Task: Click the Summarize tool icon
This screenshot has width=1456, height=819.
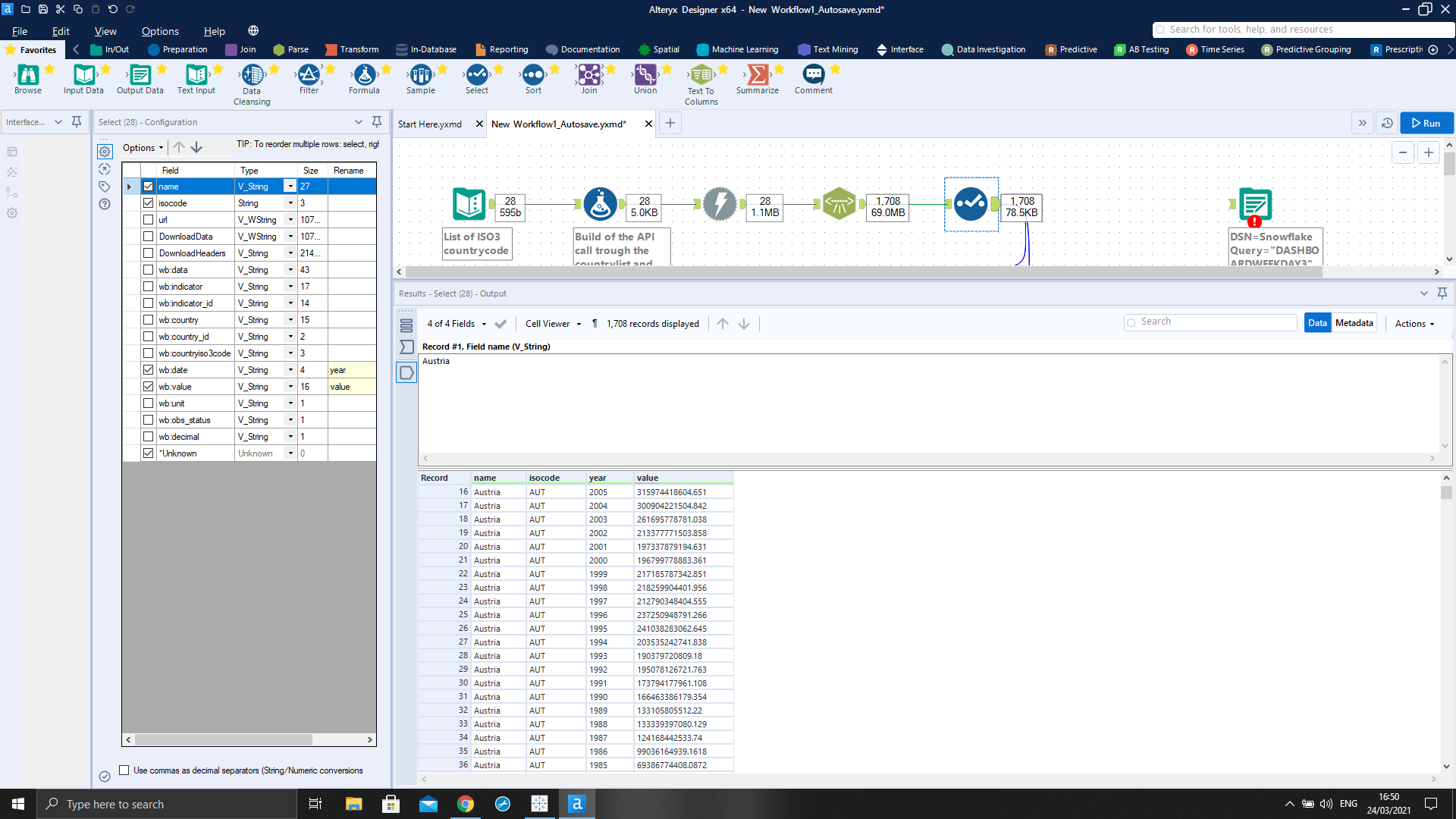Action: coord(757,75)
